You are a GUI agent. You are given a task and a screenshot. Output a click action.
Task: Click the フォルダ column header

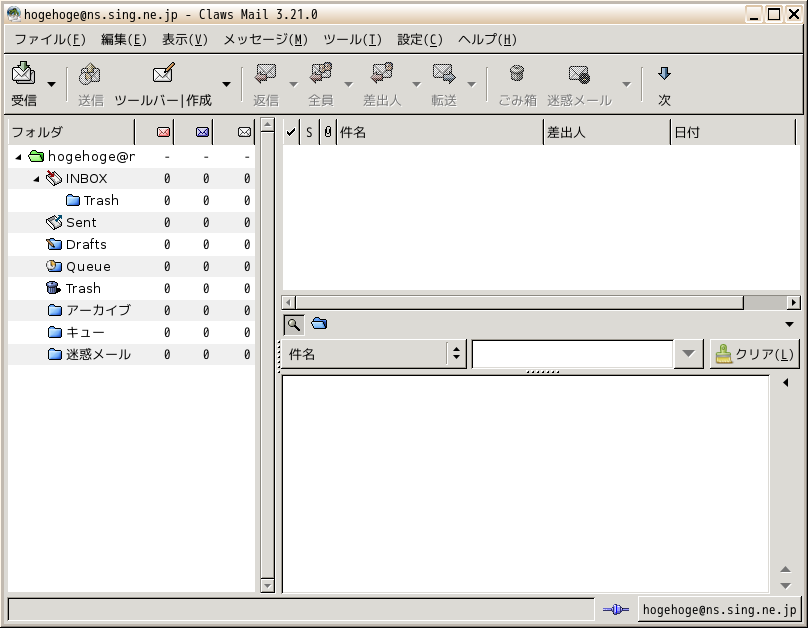click(x=71, y=132)
